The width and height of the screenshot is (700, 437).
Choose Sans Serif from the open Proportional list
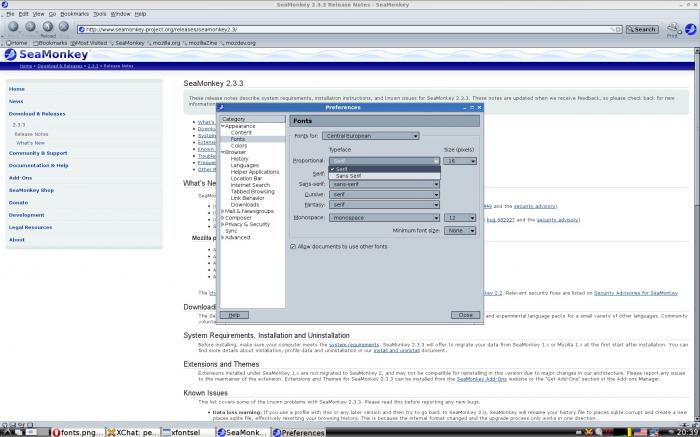click(x=384, y=176)
